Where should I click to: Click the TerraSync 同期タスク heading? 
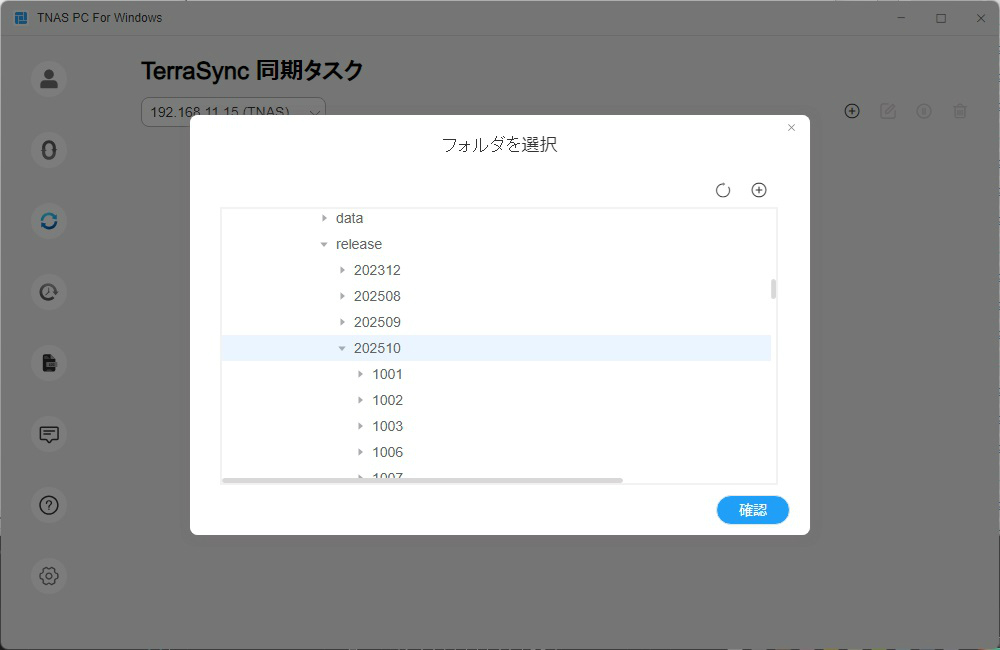252,71
